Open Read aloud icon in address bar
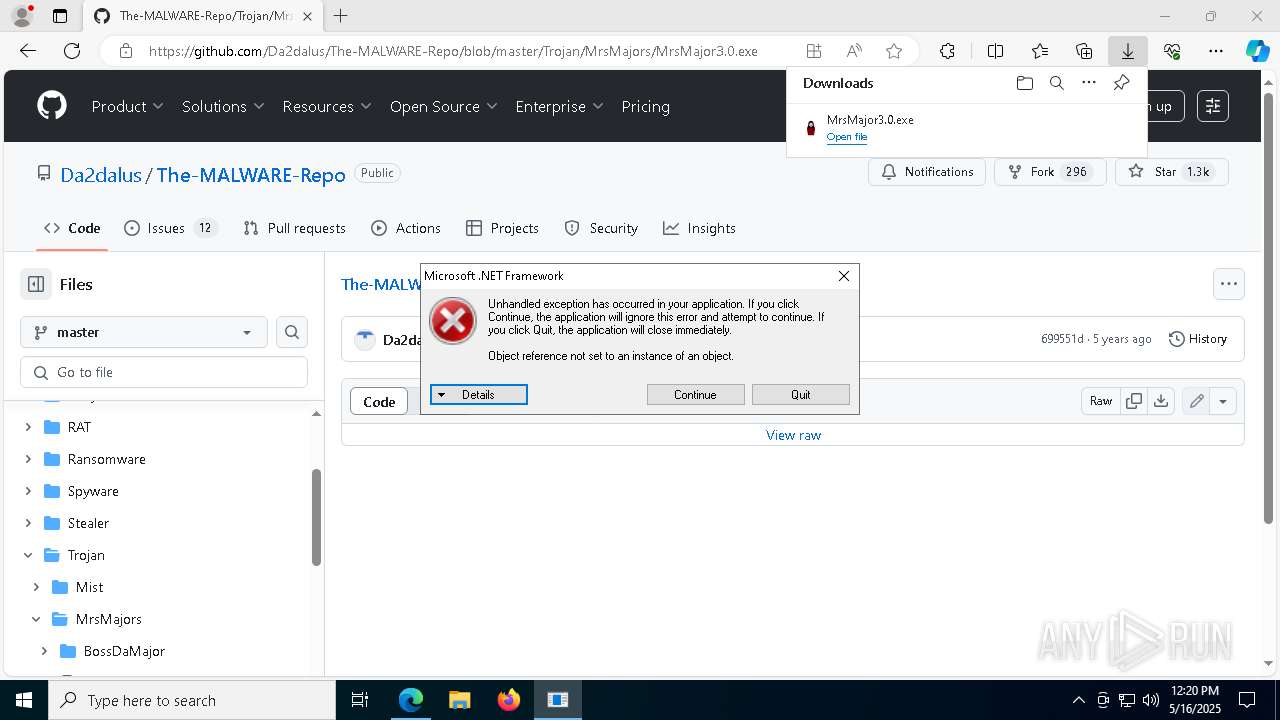 click(x=854, y=51)
